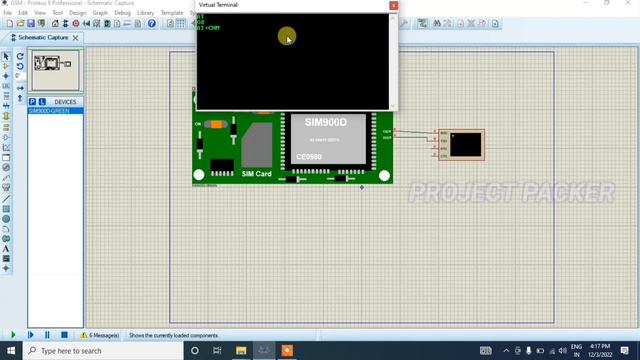The width and height of the screenshot is (640, 360).
Task: Open the Proteus app on the taskbar
Action: point(264,351)
